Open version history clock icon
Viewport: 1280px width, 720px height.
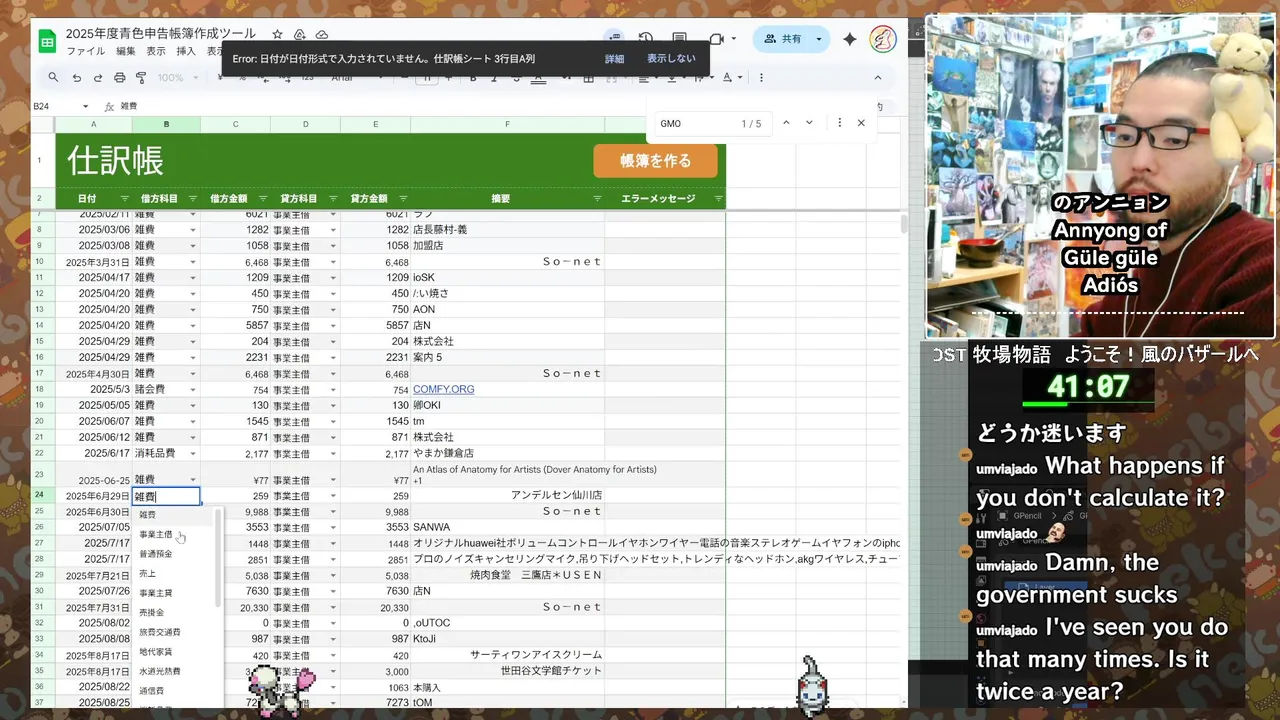[646, 39]
